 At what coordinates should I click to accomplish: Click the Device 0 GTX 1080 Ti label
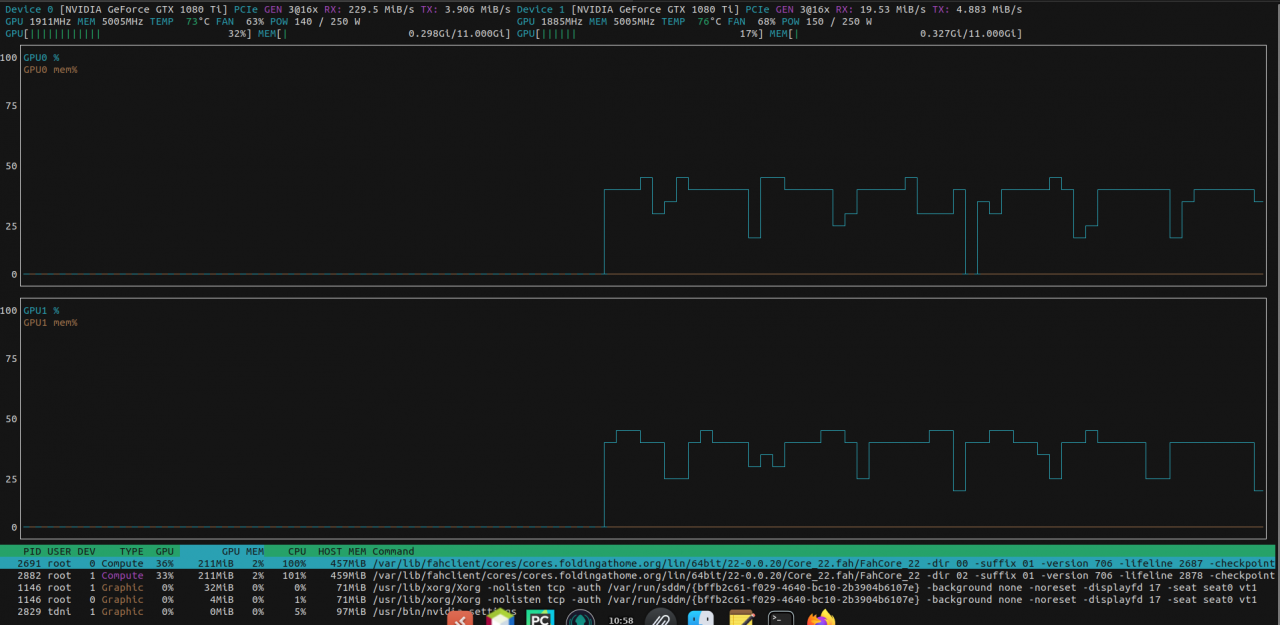pyautogui.click(x=117, y=9)
